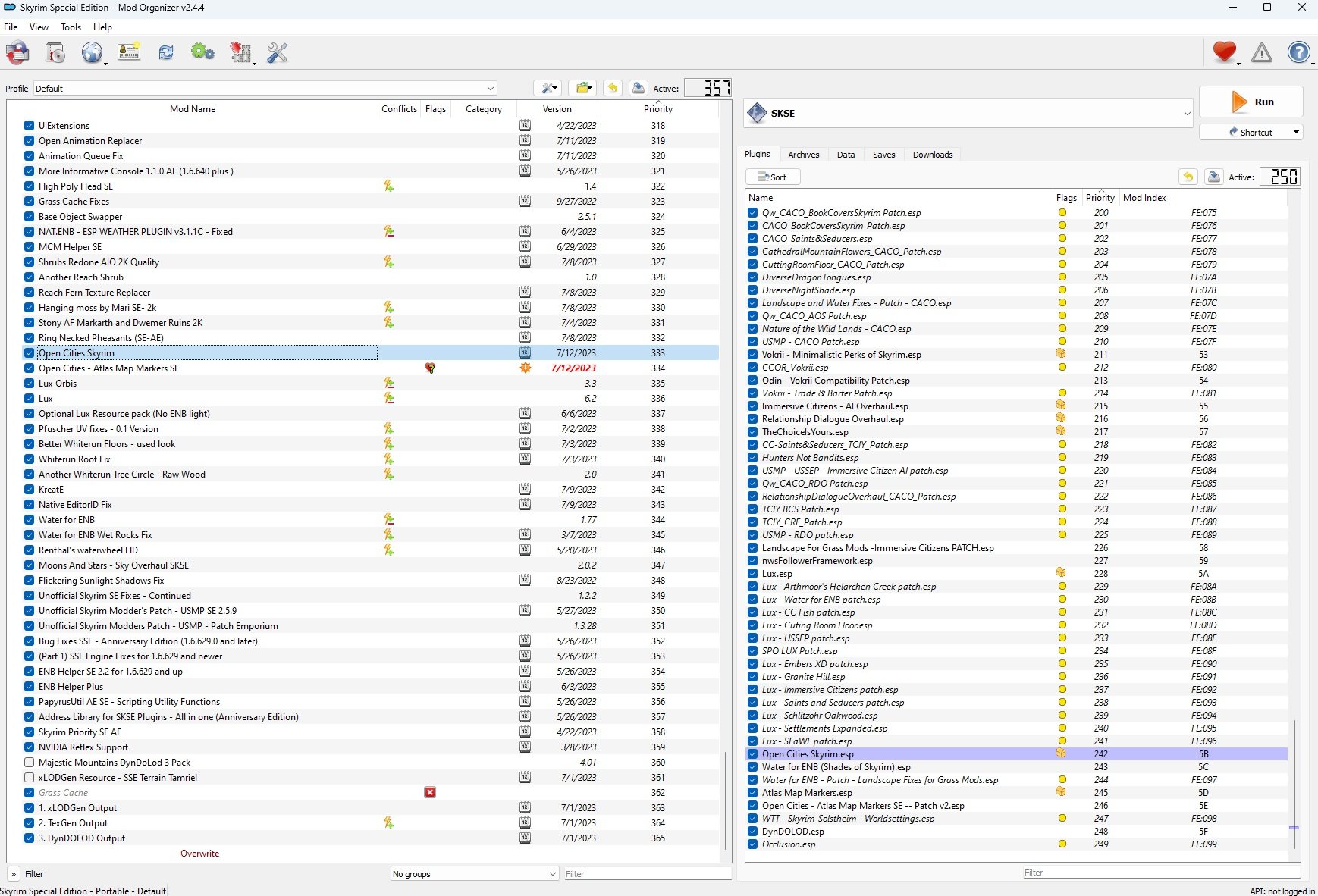The image size is (1318, 896).
Task: Click create backup icon in Plugins panel
Action: coord(1214,177)
